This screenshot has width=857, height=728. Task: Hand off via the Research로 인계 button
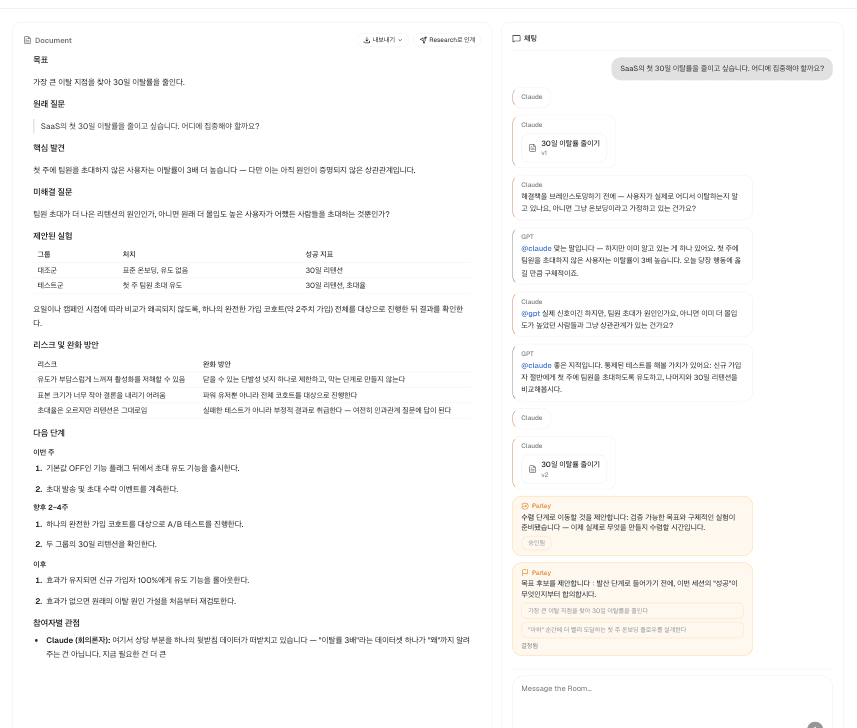click(447, 40)
